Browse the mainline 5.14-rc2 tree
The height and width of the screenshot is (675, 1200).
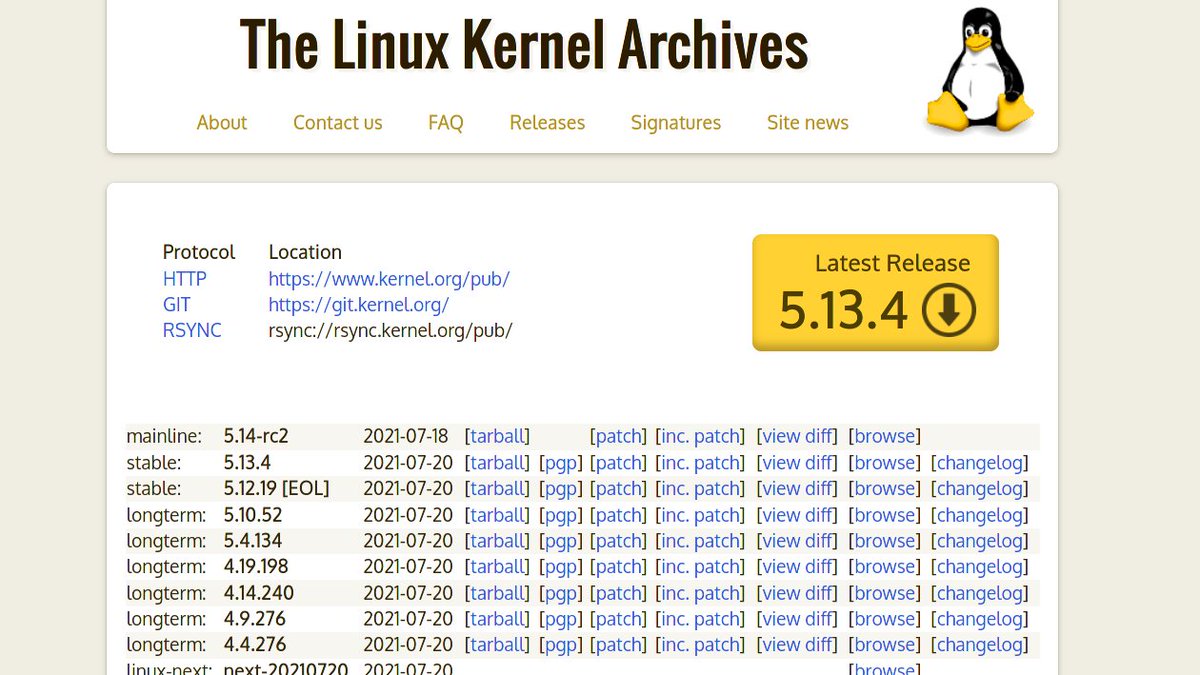tap(885, 437)
